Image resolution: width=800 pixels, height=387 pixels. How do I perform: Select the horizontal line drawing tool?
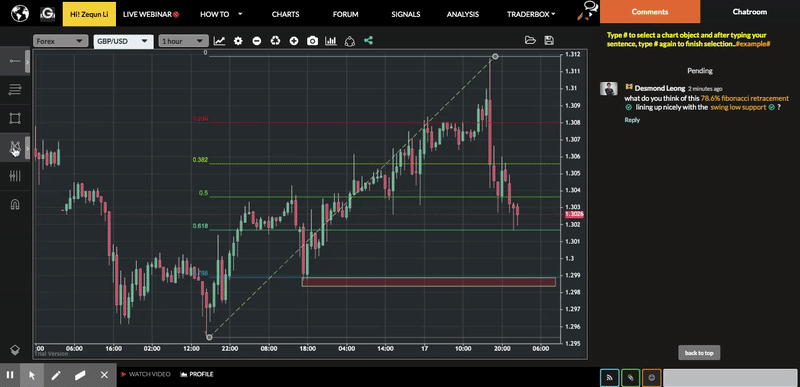tap(15, 61)
